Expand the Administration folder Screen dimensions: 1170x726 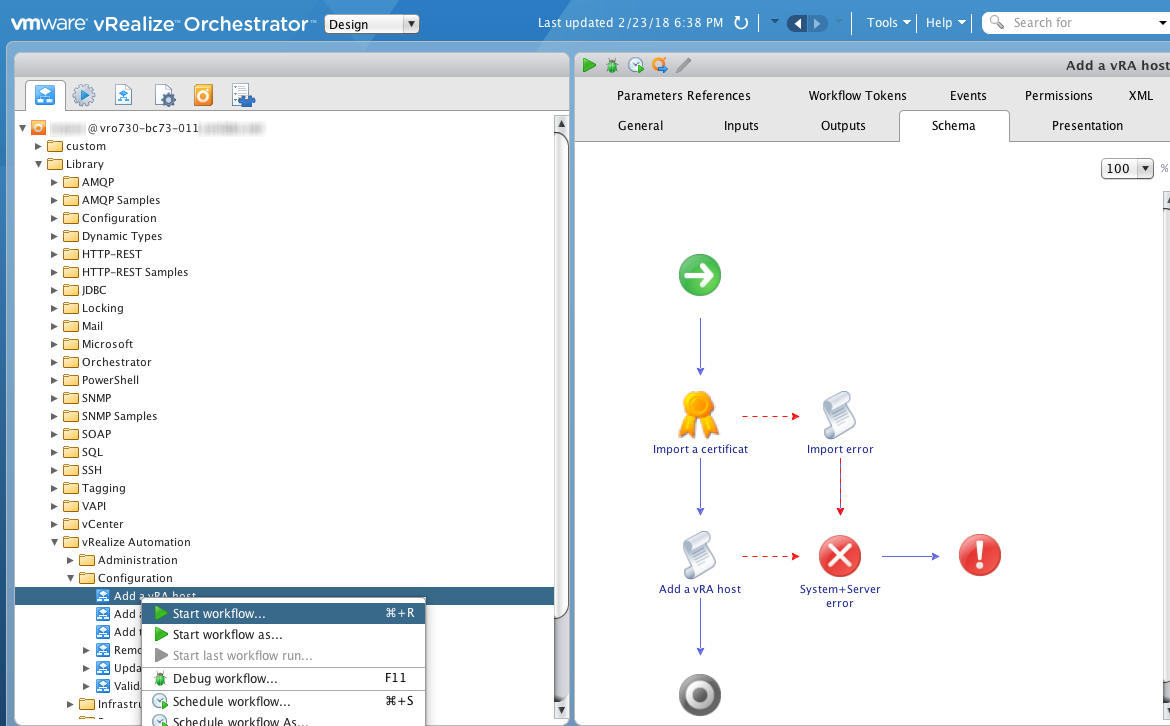[x=70, y=560]
